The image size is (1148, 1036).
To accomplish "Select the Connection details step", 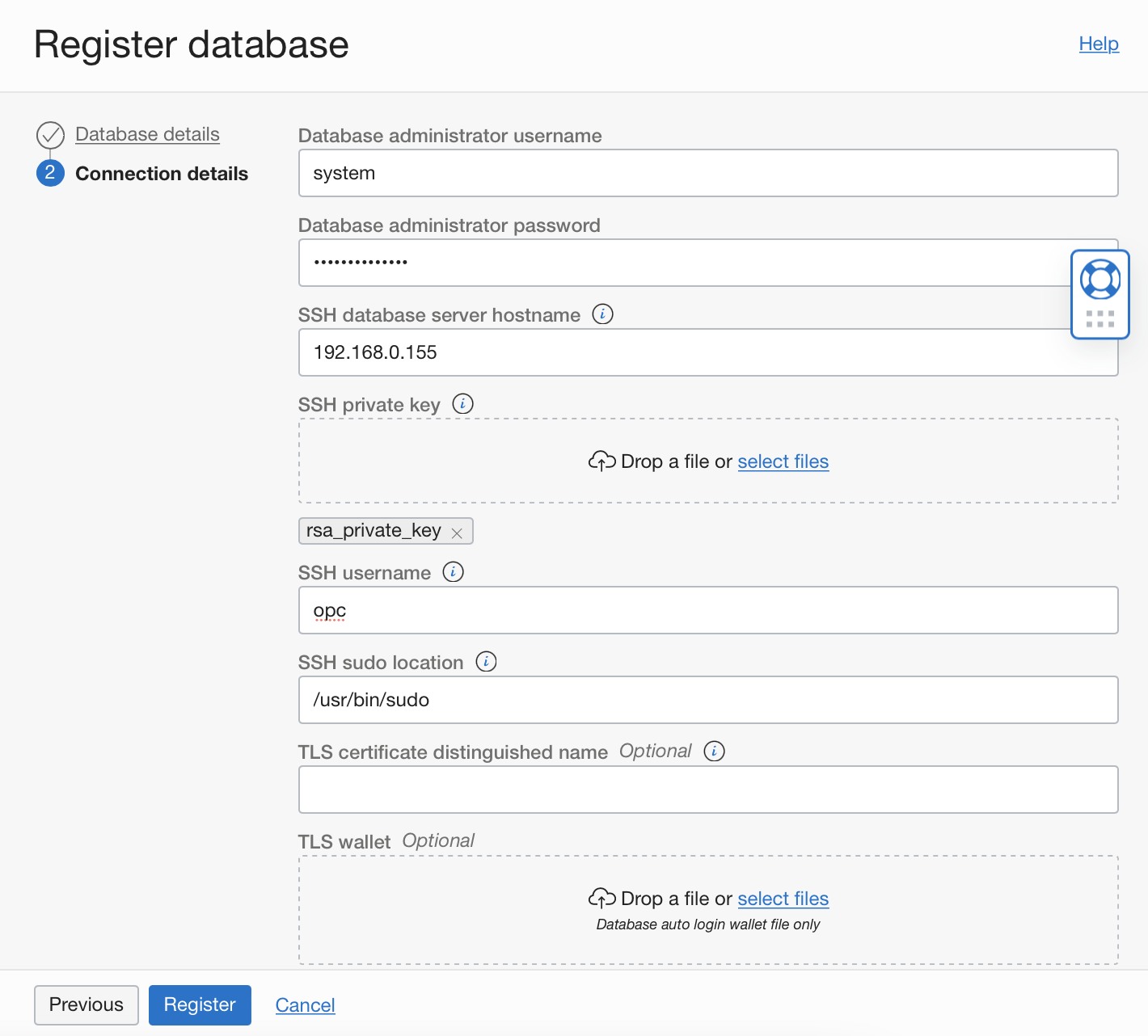I will (x=162, y=174).
